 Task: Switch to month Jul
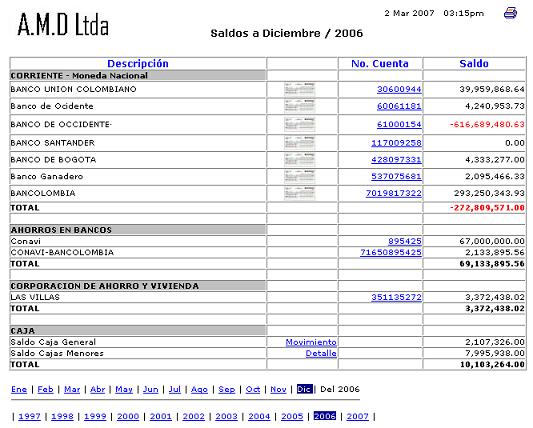175,389
